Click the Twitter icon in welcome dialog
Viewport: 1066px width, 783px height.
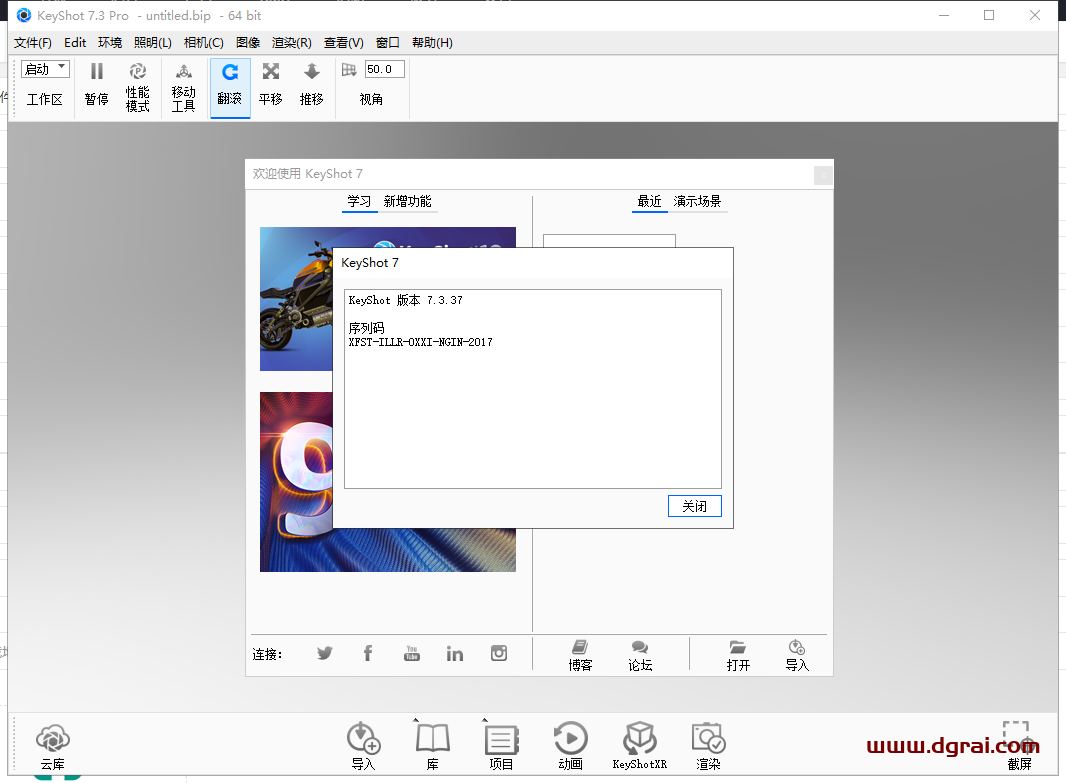coord(325,653)
